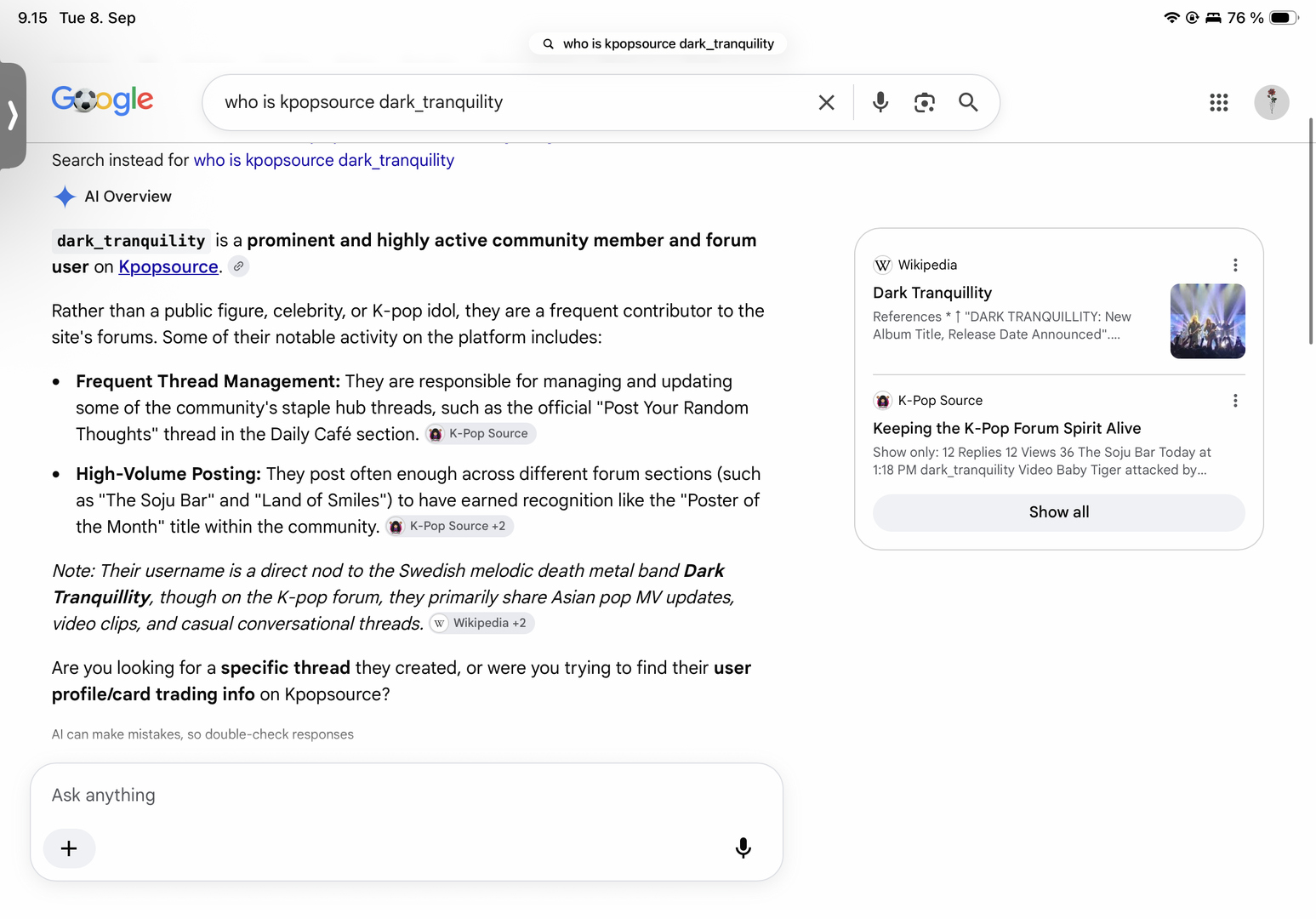Open Keeping the K-Pop Forum Spirit Alive

(1007, 428)
